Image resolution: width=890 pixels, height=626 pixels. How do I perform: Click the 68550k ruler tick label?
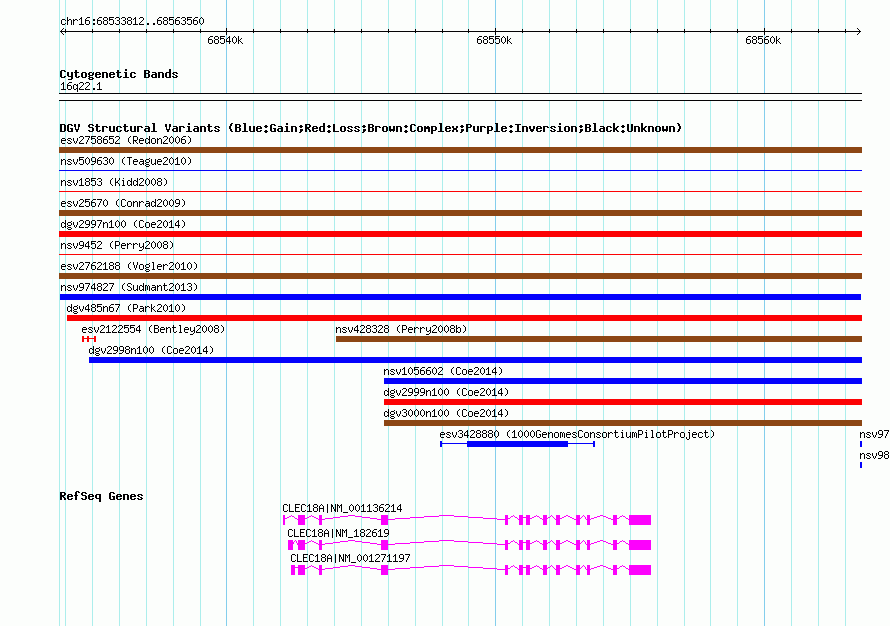pos(494,40)
